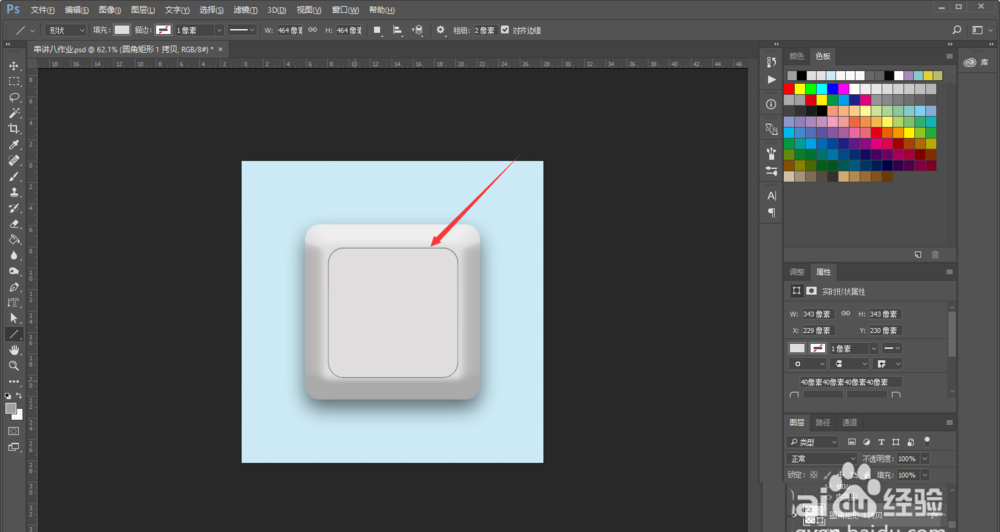The width and height of the screenshot is (1000, 532).
Task: Toggle the 对齐边缘 checkbox
Action: click(504, 30)
